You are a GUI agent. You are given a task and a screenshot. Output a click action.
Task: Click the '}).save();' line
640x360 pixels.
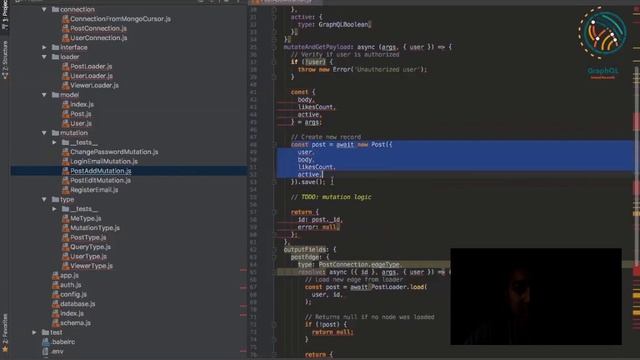pos(308,182)
